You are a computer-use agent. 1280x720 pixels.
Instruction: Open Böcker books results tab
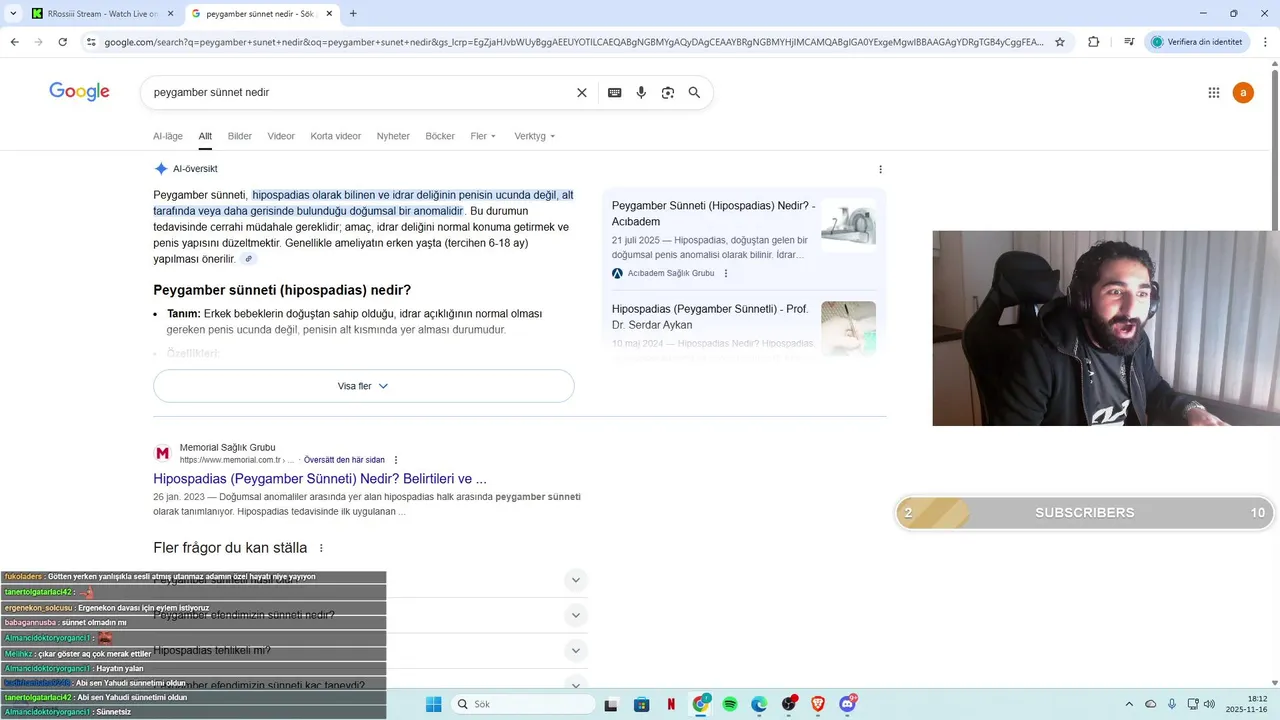[440, 136]
